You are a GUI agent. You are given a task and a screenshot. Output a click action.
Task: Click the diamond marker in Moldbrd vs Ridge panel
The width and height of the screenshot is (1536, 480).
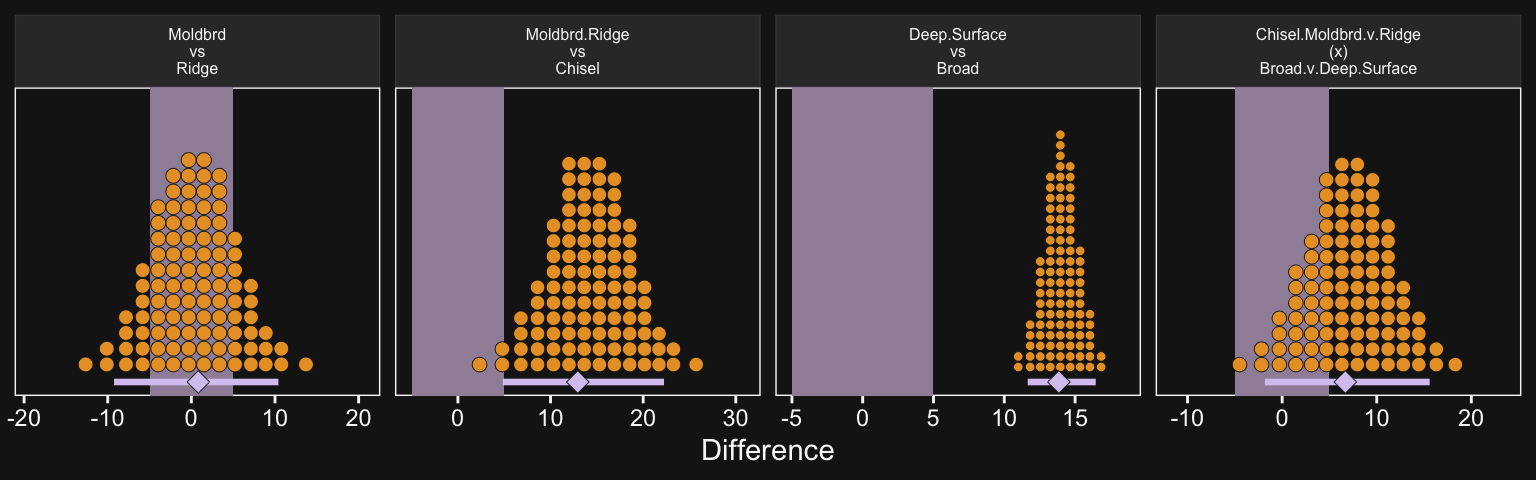tap(198, 382)
